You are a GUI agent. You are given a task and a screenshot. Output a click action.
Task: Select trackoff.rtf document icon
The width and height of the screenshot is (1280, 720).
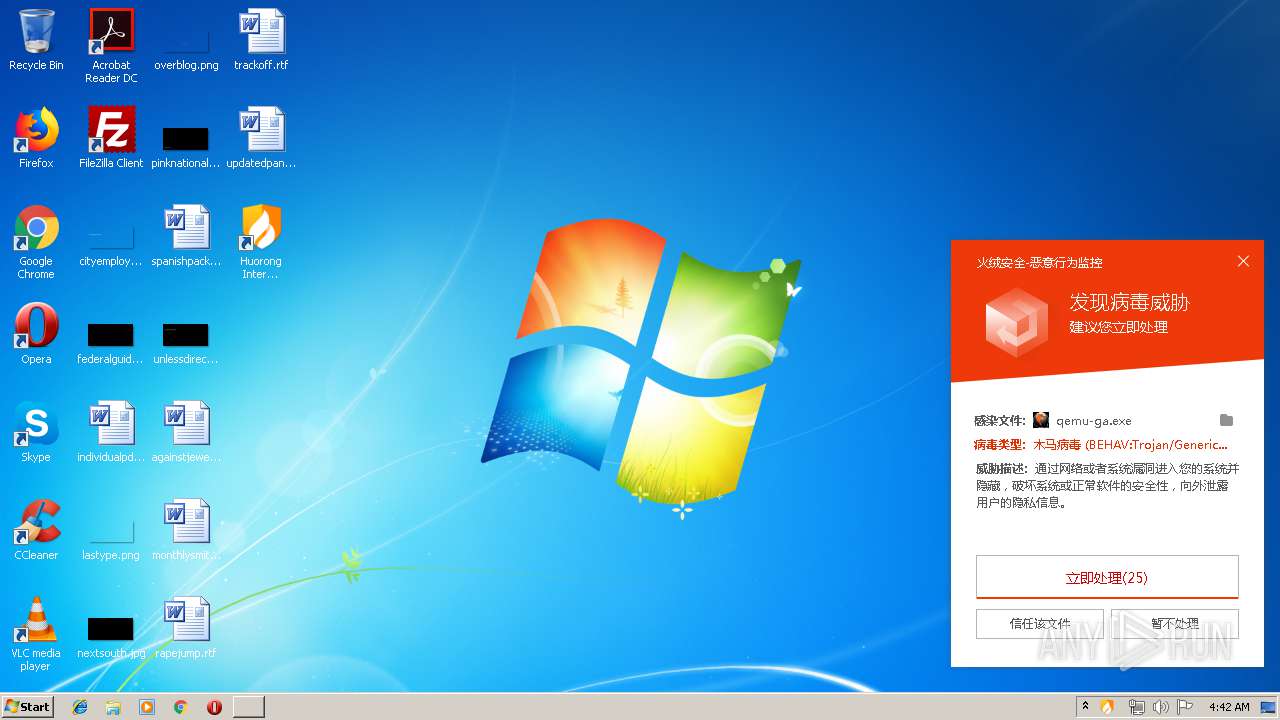tap(261, 40)
